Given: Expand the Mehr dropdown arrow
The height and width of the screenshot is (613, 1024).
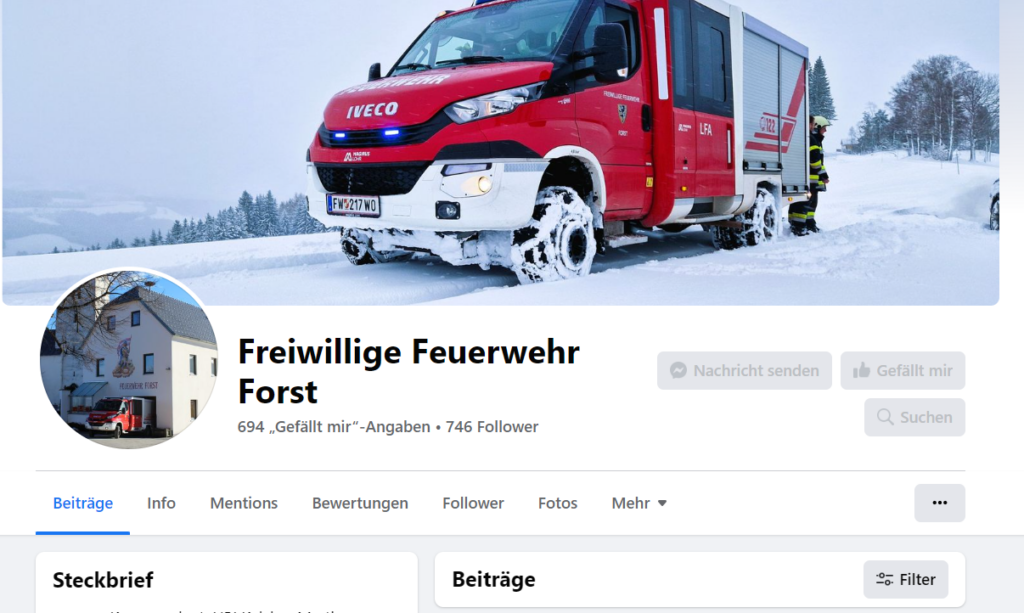Looking at the screenshot, I should (662, 503).
